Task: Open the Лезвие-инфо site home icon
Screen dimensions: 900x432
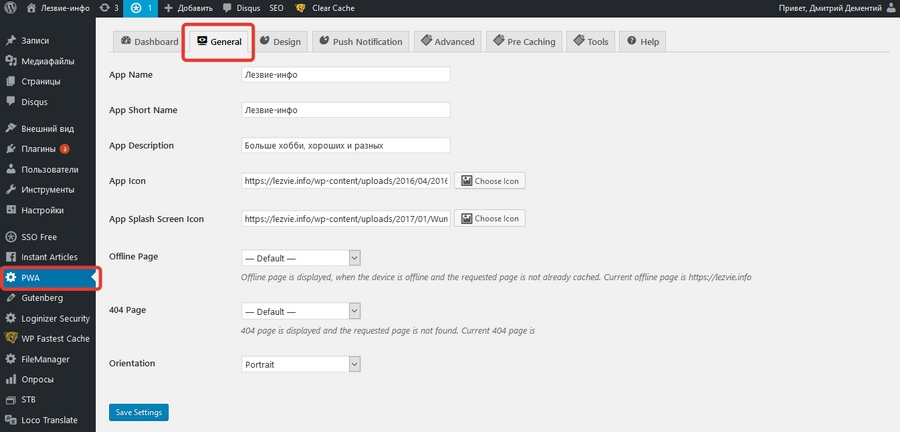Action: coord(32,8)
